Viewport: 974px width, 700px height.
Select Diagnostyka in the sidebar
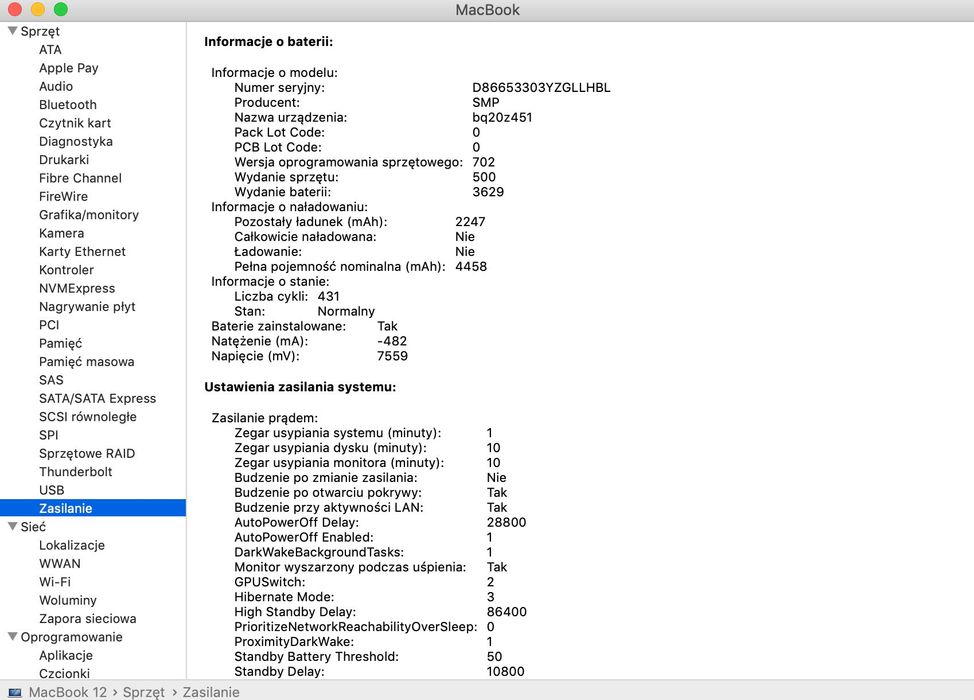(x=76, y=141)
